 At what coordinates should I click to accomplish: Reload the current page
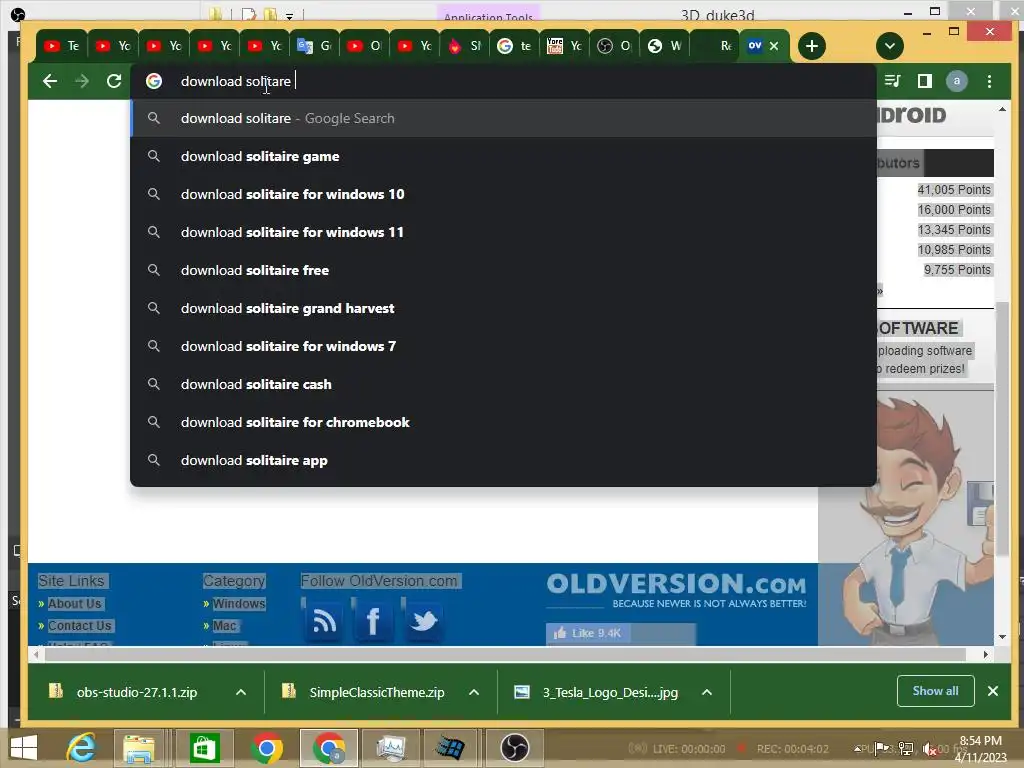[x=114, y=81]
